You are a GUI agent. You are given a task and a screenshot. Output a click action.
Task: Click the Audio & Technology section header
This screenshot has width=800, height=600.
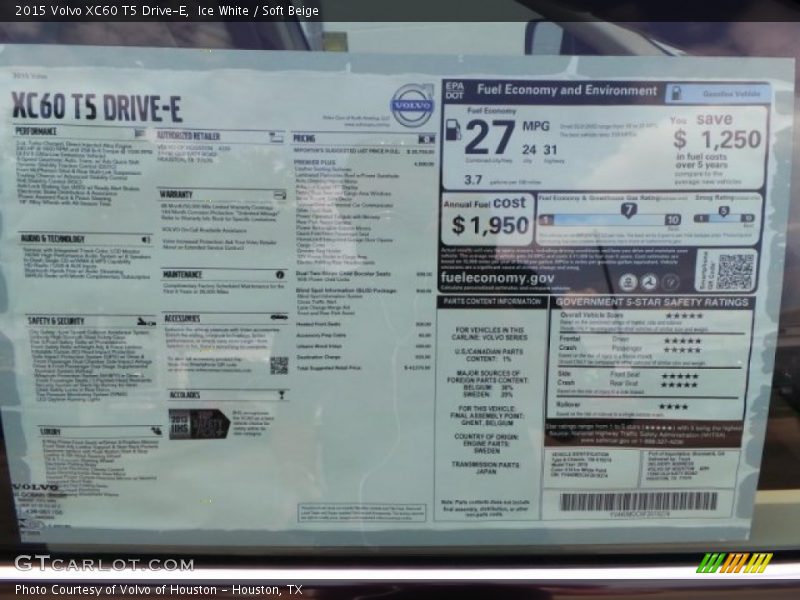pyautogui.click(x=53, y=239)
